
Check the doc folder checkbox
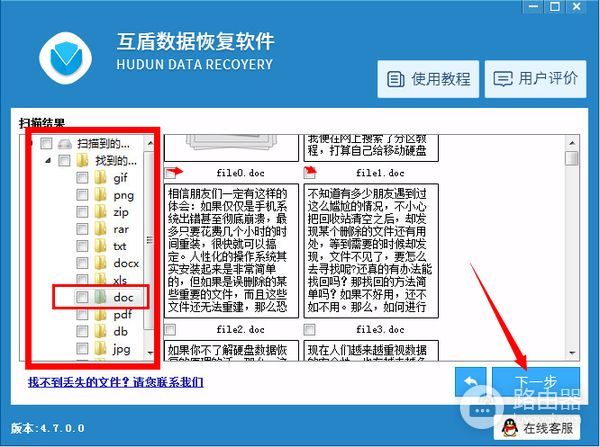[82, 297]
